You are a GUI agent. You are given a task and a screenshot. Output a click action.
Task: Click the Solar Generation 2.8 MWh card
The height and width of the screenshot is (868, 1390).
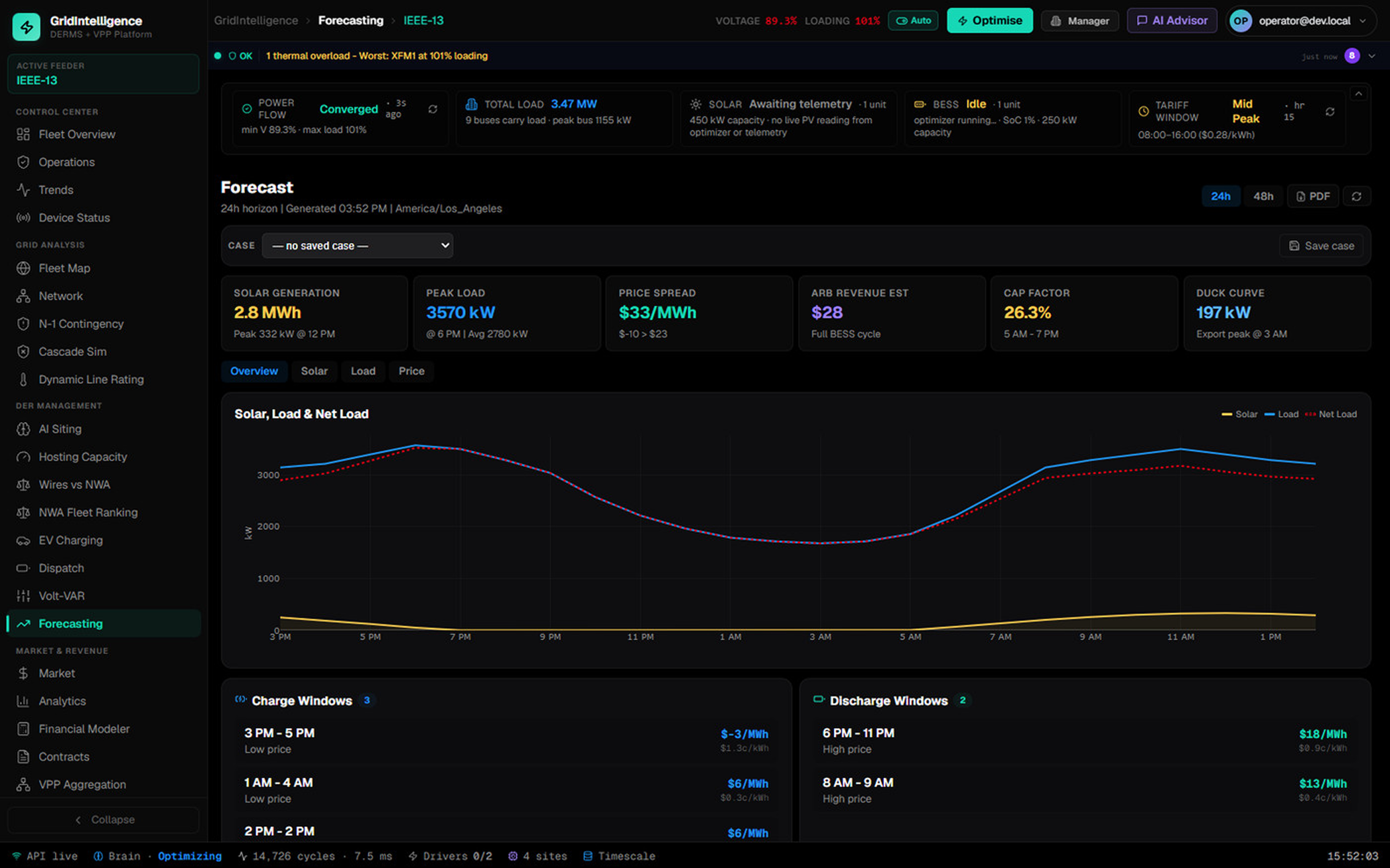[314, 313]
